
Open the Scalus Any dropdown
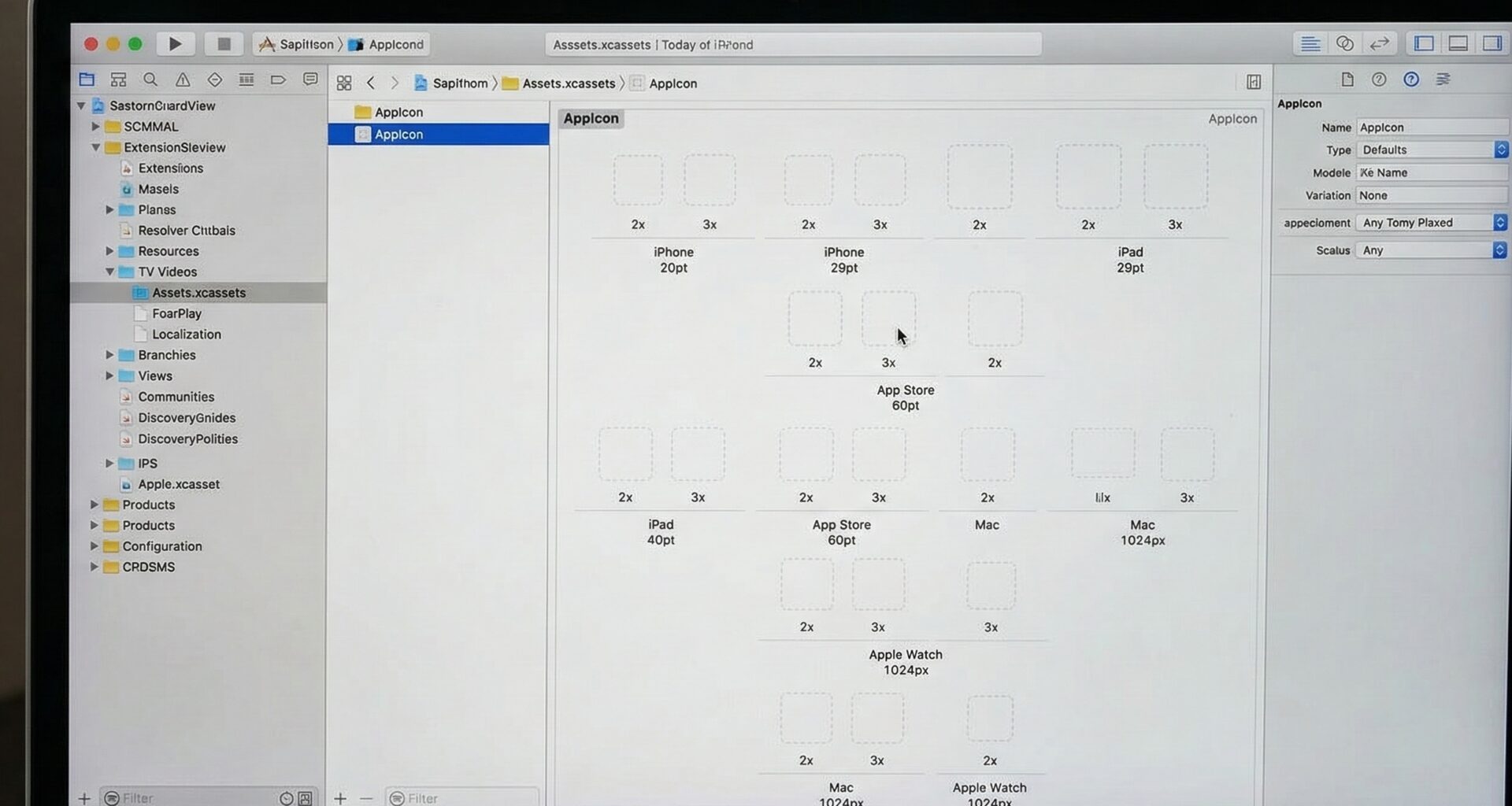1431,250
